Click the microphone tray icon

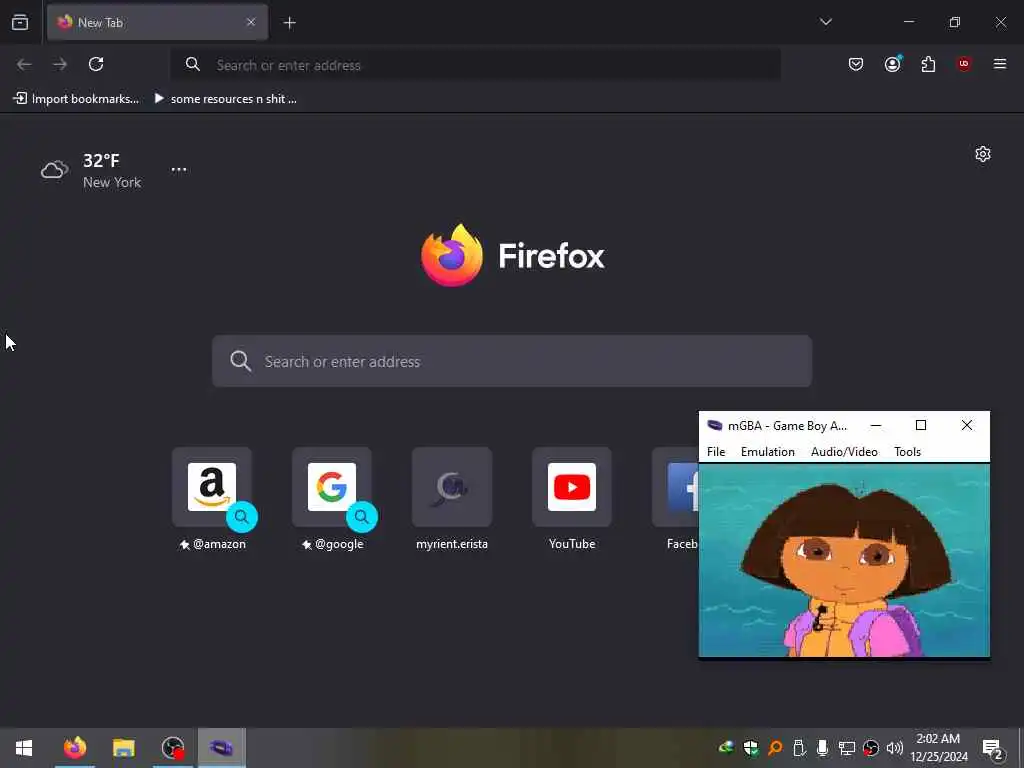[823, 748]
